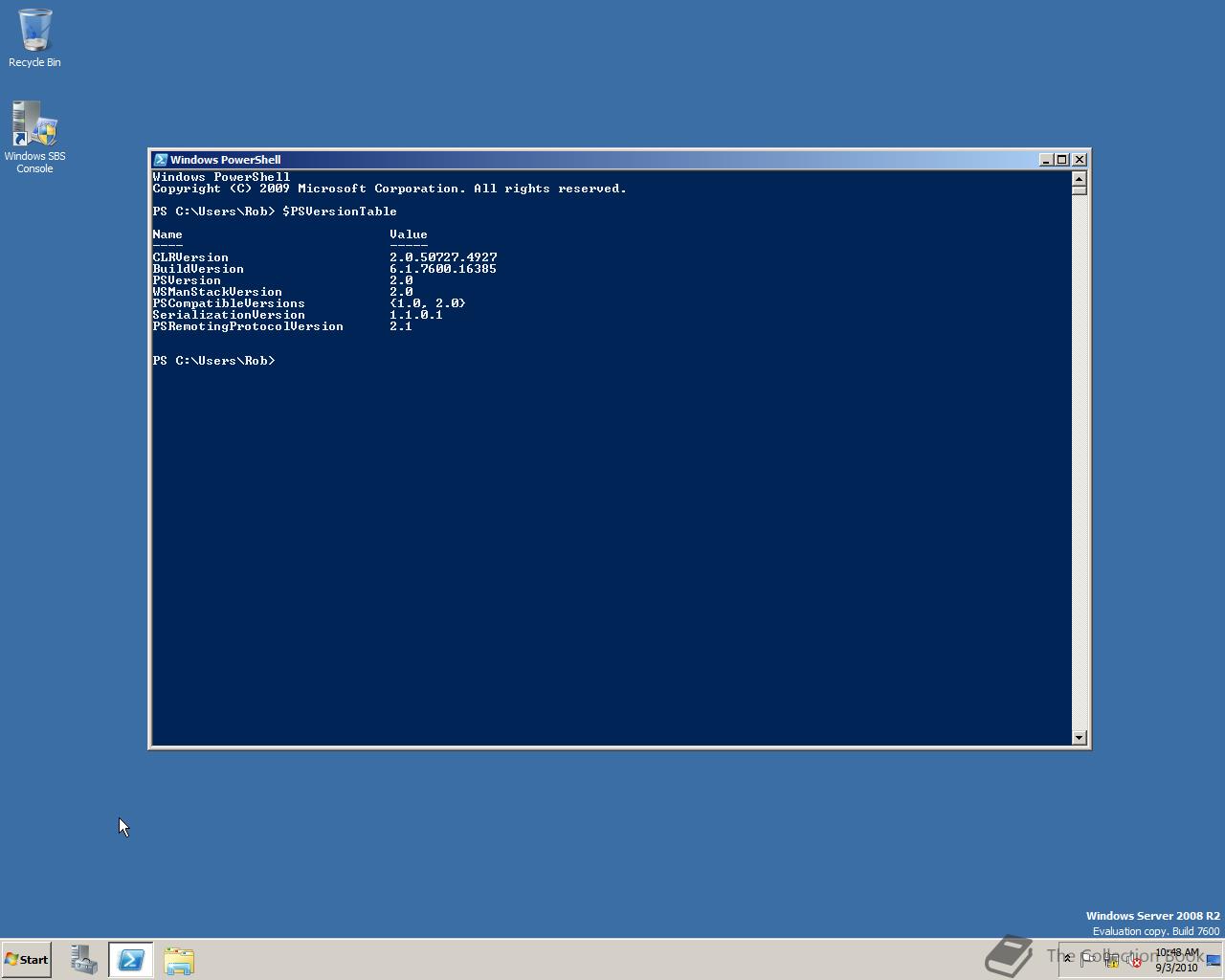Open the Start menu

pyautogui.click(x=26, y=960)
